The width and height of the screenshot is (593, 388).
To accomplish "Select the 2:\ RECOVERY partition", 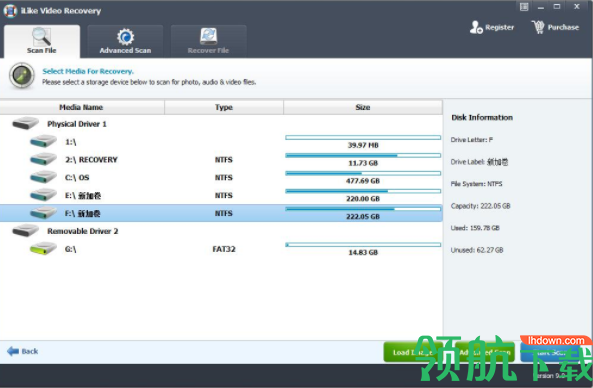I will pos(221,160).
